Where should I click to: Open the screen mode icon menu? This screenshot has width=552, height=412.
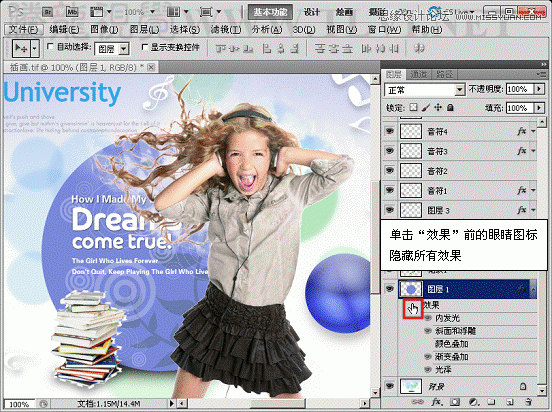(210, 12)
